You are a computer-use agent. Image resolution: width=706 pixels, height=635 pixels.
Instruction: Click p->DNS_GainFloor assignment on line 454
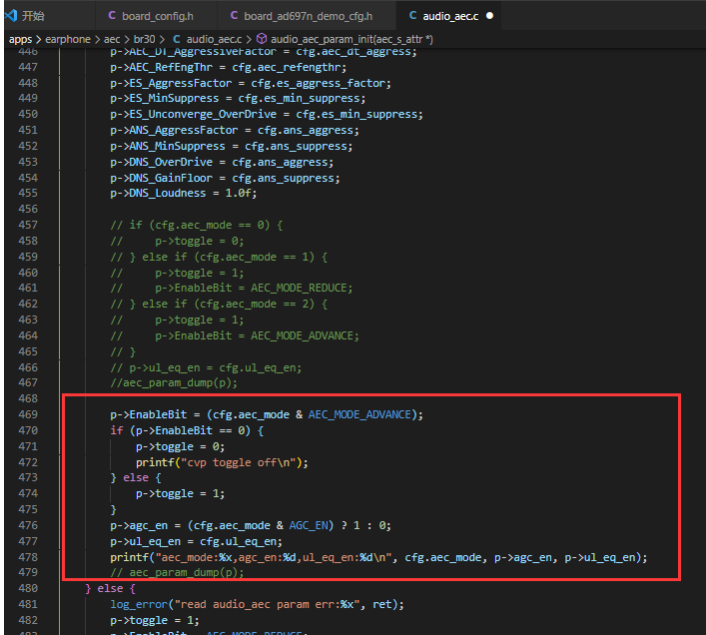(225, 178)
